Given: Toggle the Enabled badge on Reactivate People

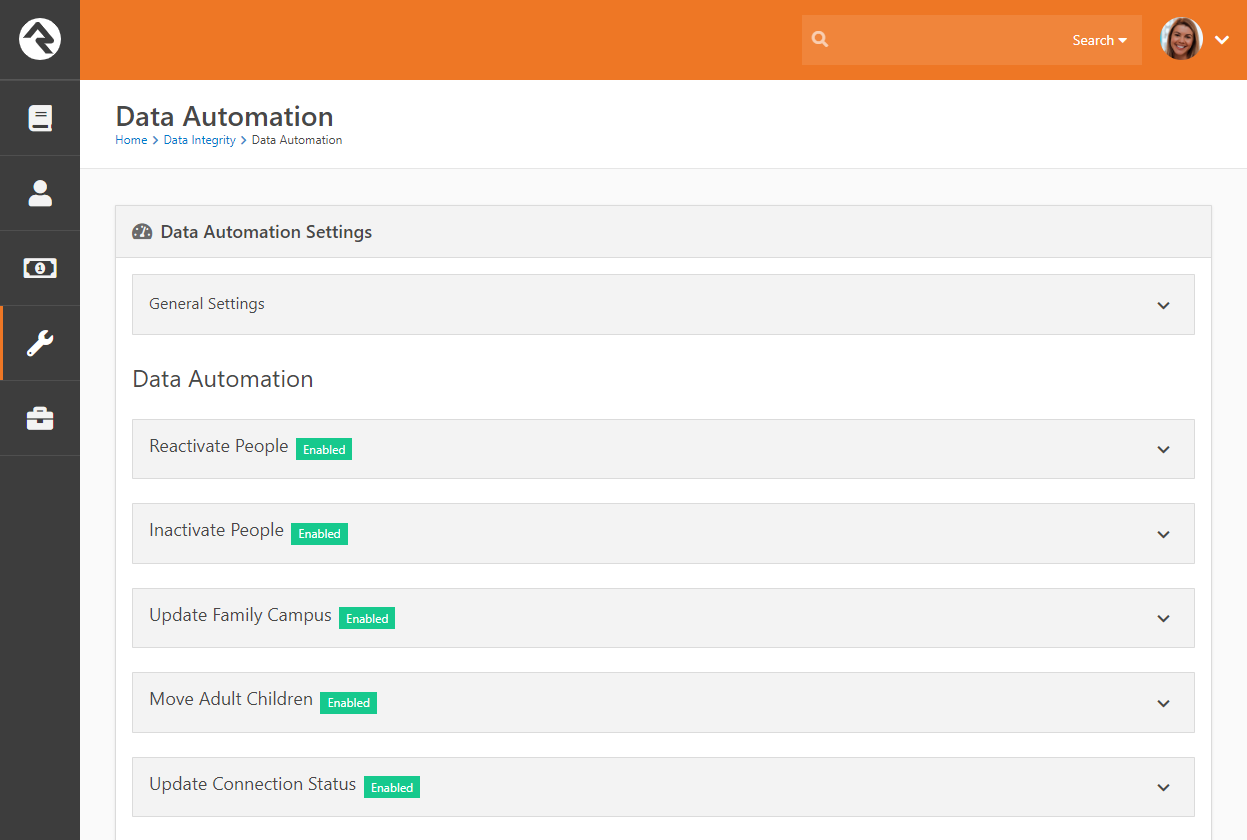Looking at the screenshot, I should click(x=323, y=449).
